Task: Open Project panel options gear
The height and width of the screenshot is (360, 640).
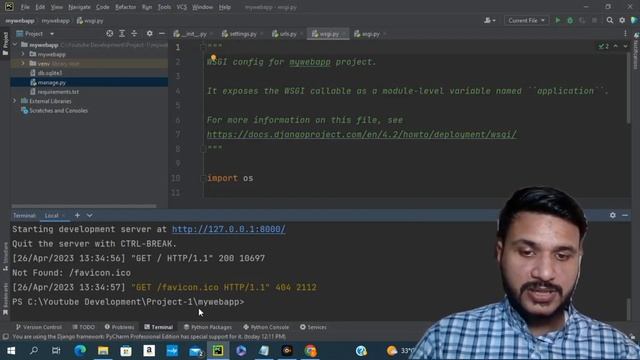Action: [x=149, y=33]
